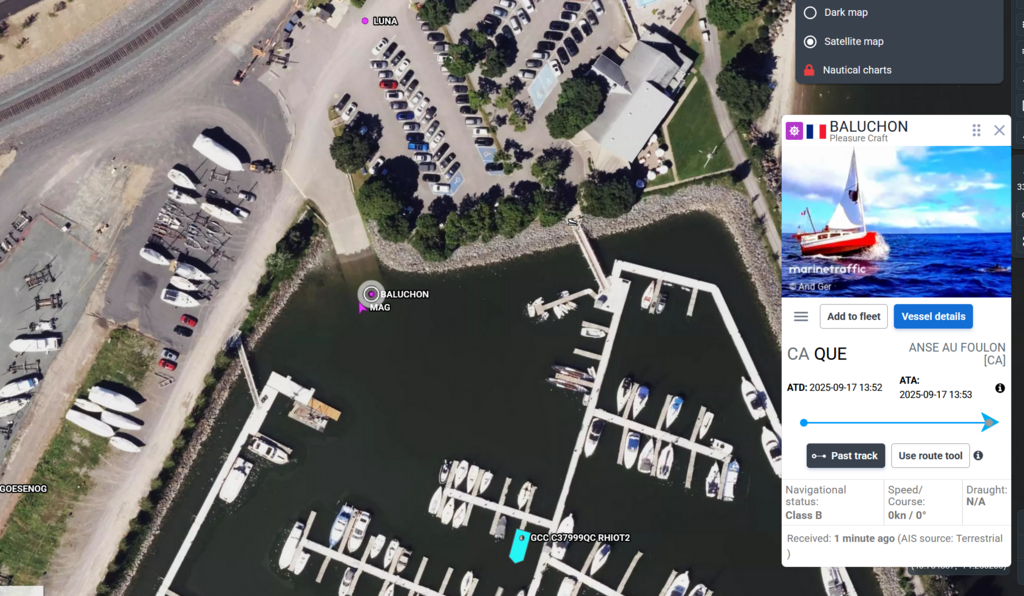This screenshot has width=1024, height=596.
Task: Open the hamburger menu in vessel panel
Action: click(801, 317)
